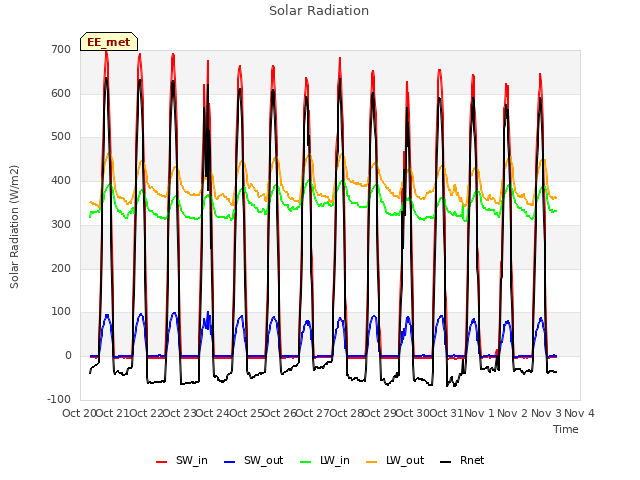Click the Oct 20 x-axis date label

click(x=80, y=413)
